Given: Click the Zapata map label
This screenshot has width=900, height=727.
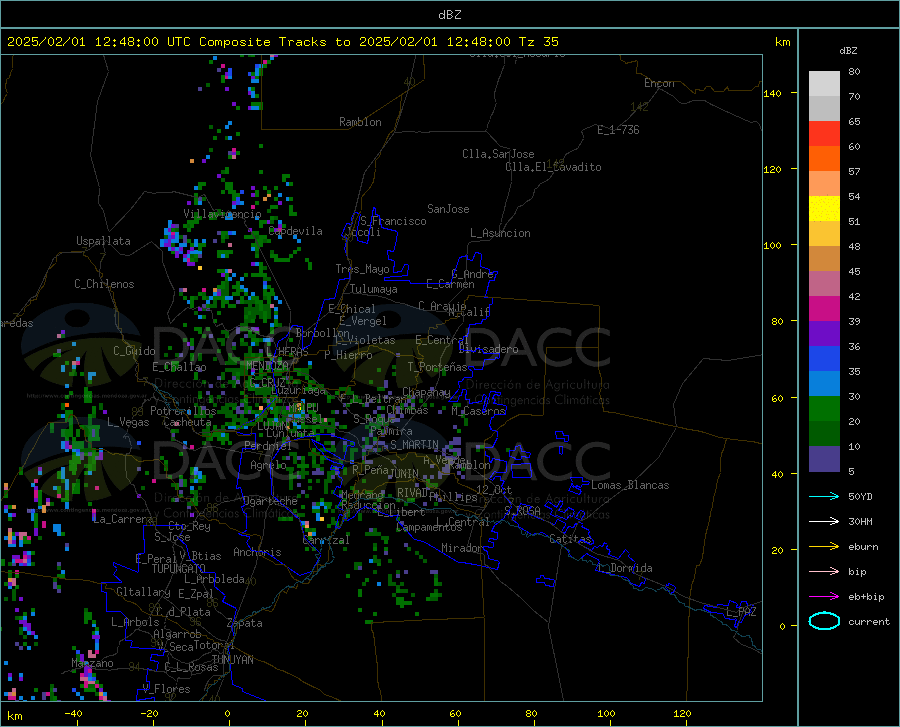Looking at the screenshot, I should pyautogui.click(x=245, y=623).
